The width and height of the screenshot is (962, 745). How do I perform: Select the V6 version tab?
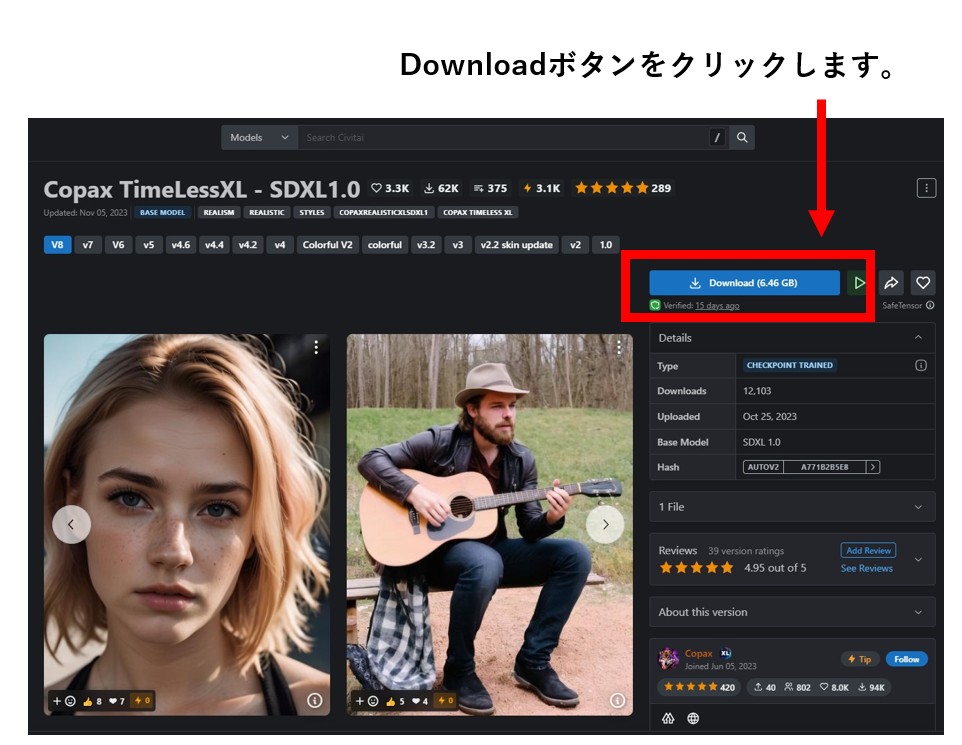(x=118, y=245)
